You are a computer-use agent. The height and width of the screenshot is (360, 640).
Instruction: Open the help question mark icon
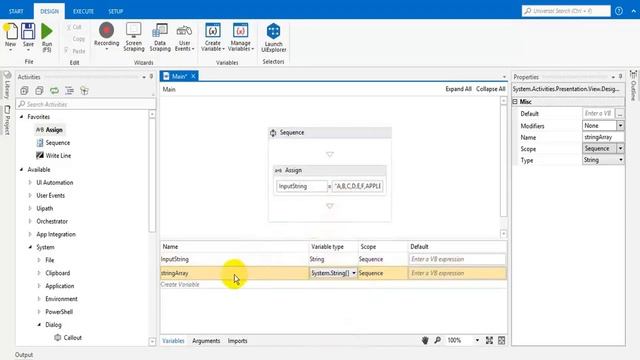pyautogui.click(x=619, y=11)
